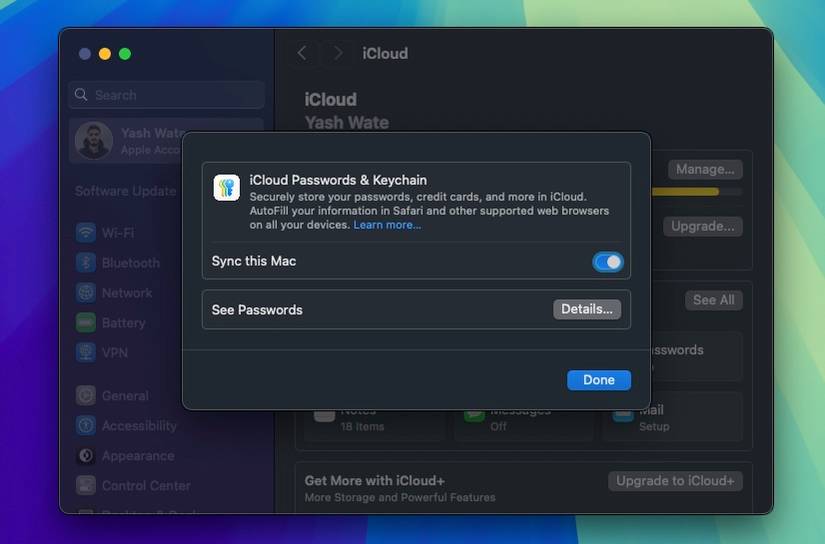
Task: Click the yellow minimize window button
Action: click(x=105, y=54)
